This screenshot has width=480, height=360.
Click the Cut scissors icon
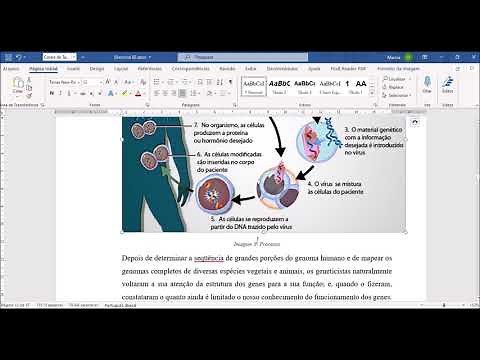tap(29, 80)
